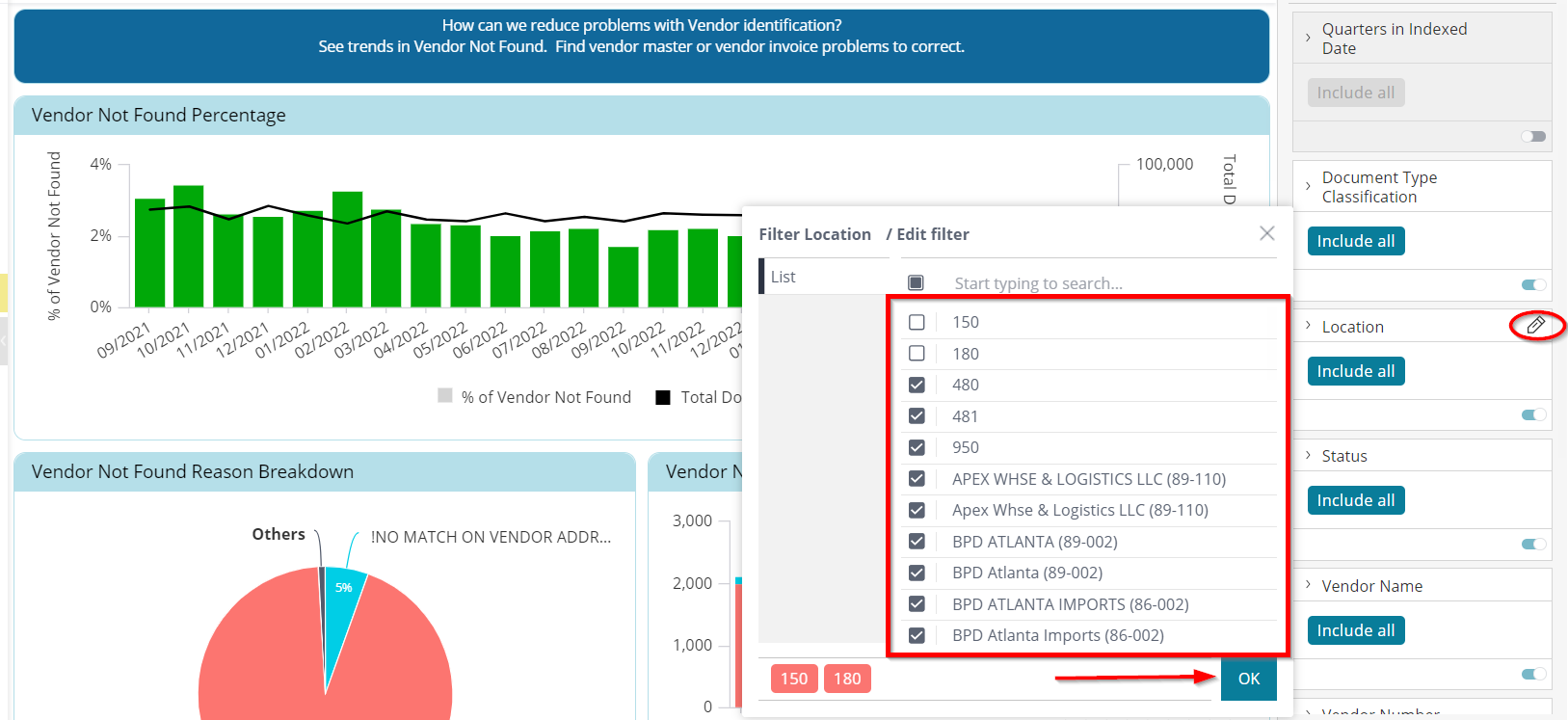Remove the red 150 excluded tag
The image size is (1568, 720).
(794, 679)
